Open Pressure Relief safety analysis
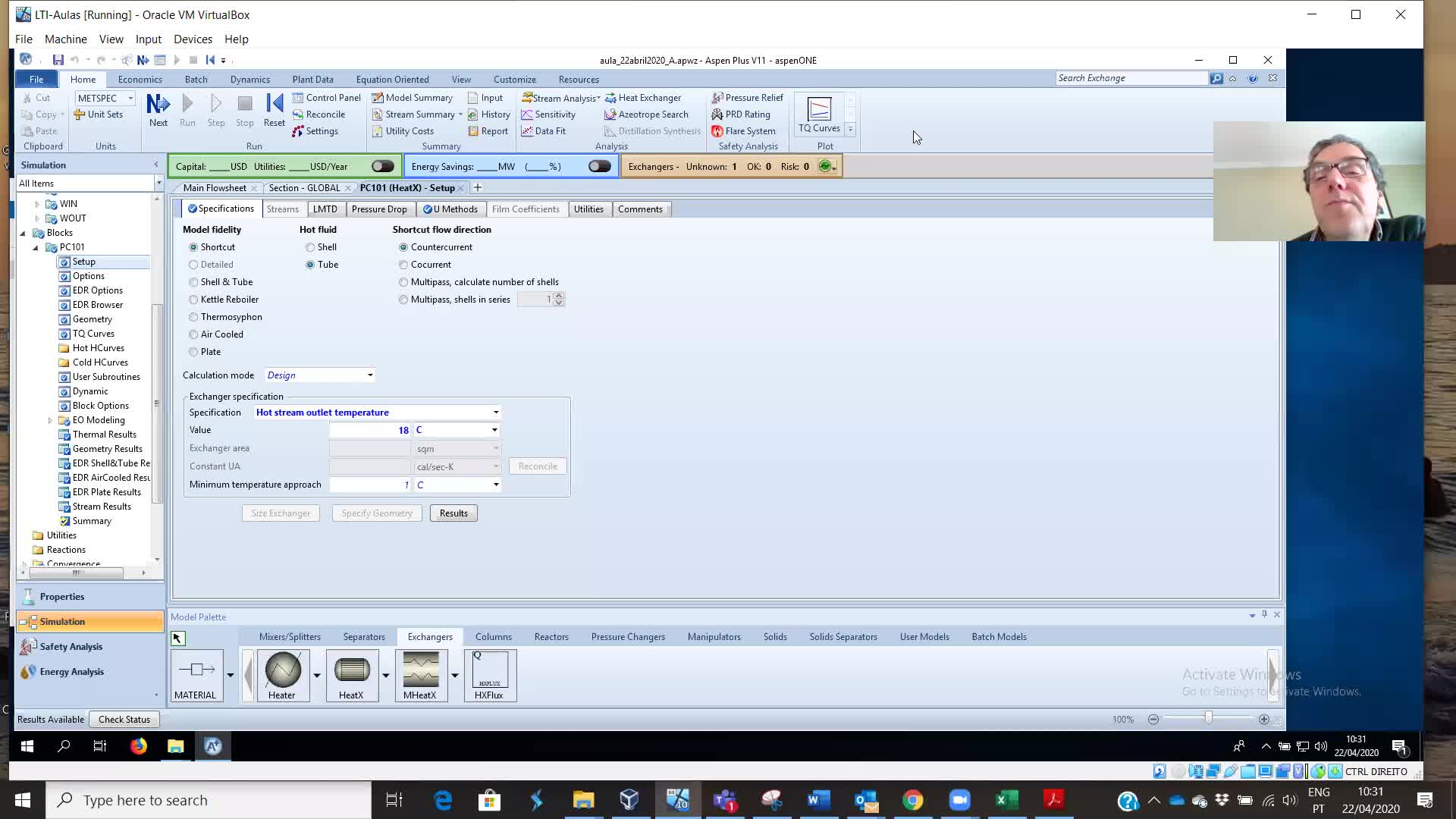Screen dimensions: 1456x819 click(x=747, y=98)
